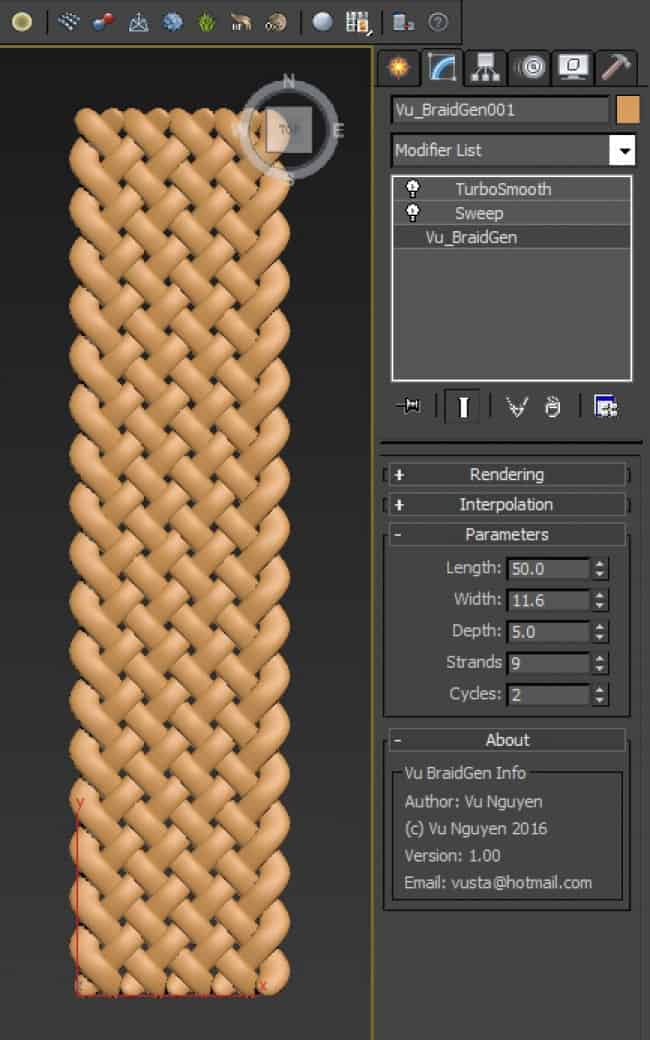Open the Display panel monitor icon
The height and width of the screenshot is (1040, 650).
[574, 67]
